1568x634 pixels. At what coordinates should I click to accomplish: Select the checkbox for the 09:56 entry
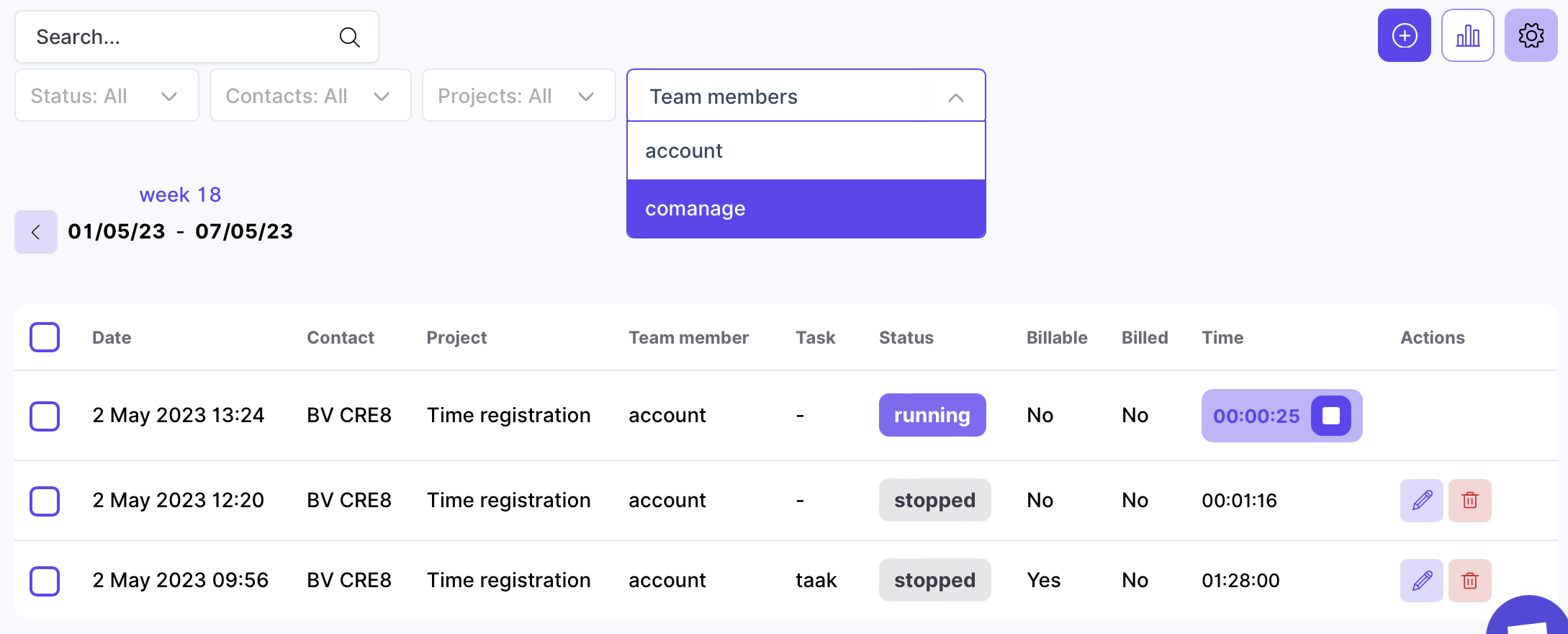coord(45,581)
